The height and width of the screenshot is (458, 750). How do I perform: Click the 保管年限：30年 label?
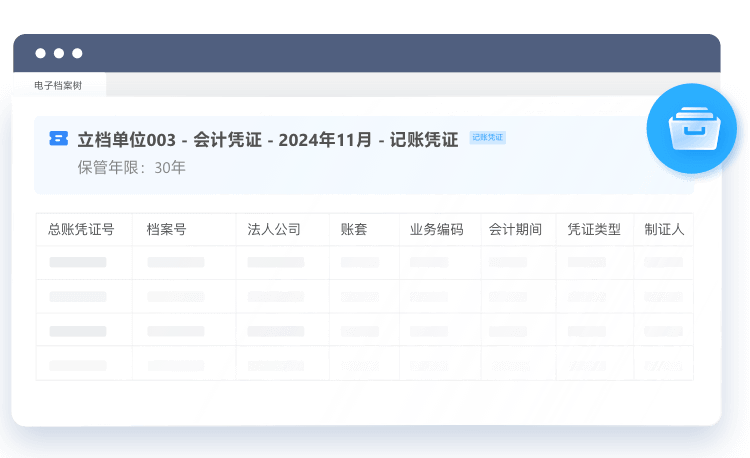click(132, 167)
